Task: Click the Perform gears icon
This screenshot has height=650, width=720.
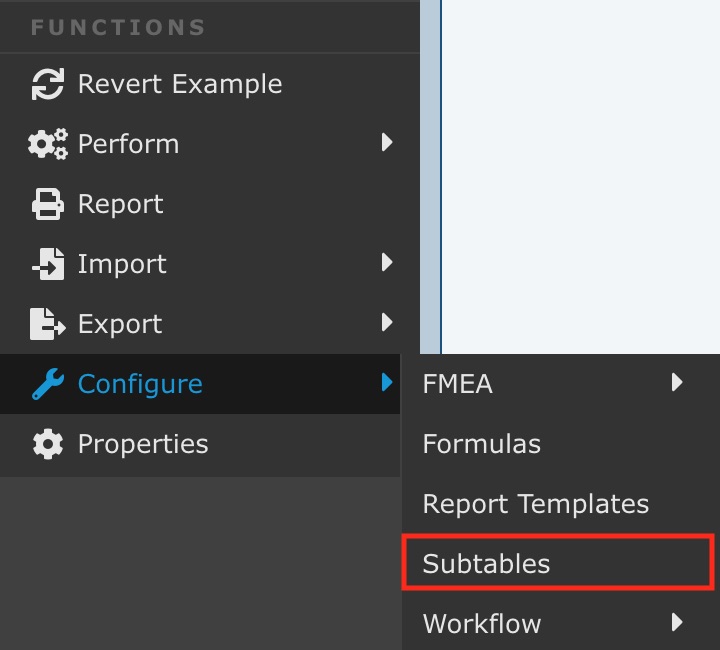Action: (x=47, y=144)
